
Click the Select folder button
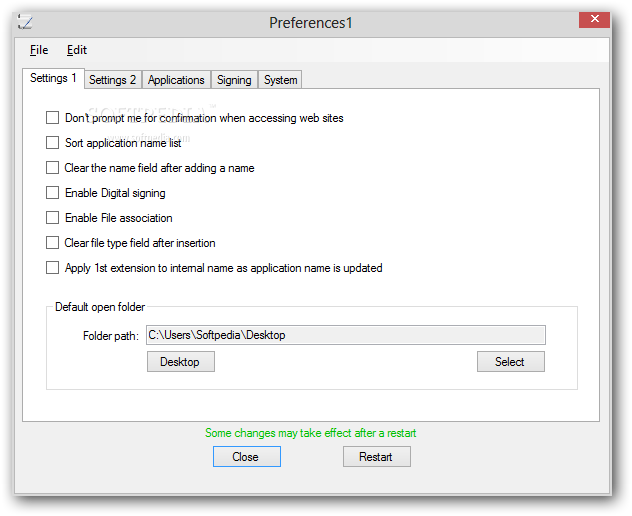(x=511, y=362)
